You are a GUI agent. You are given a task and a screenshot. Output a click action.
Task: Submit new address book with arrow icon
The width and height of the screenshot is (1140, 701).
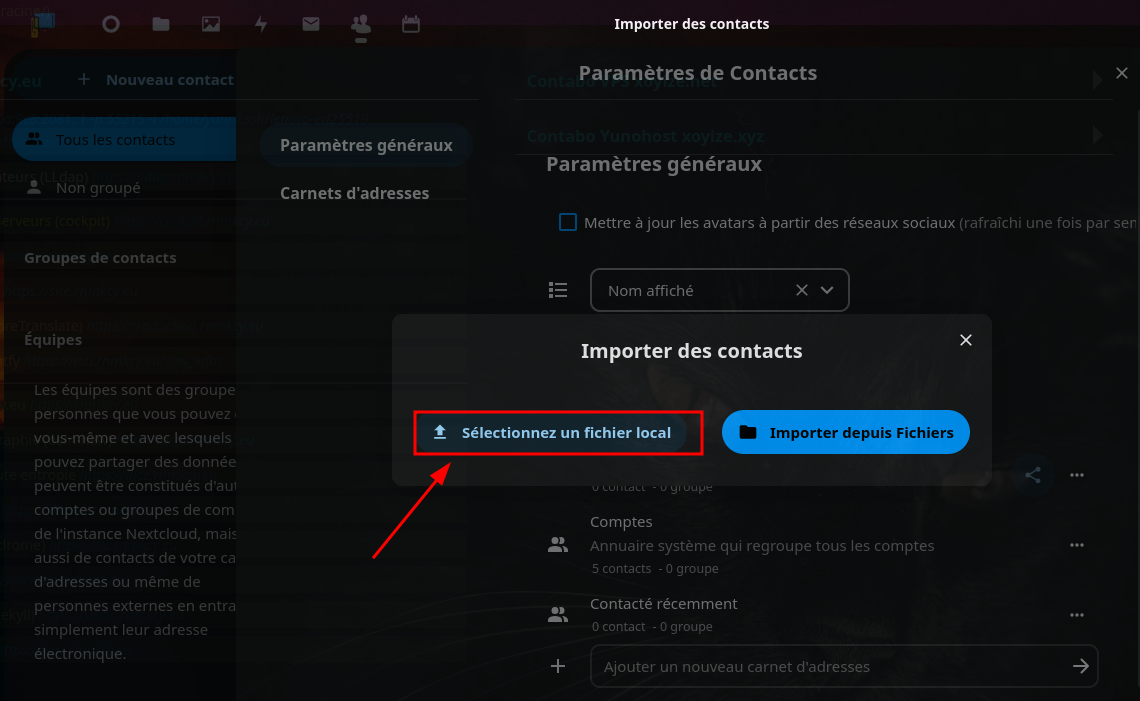point(1080,666)
